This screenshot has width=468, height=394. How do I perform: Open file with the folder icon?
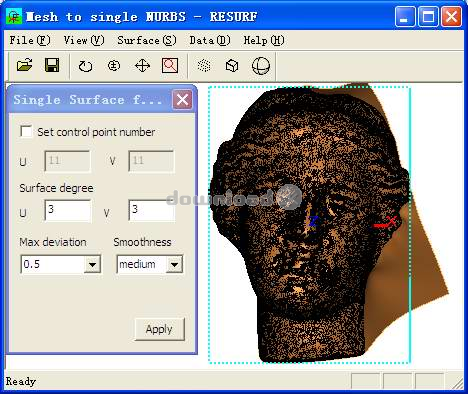pyautogui.click(x=25, y=65)
